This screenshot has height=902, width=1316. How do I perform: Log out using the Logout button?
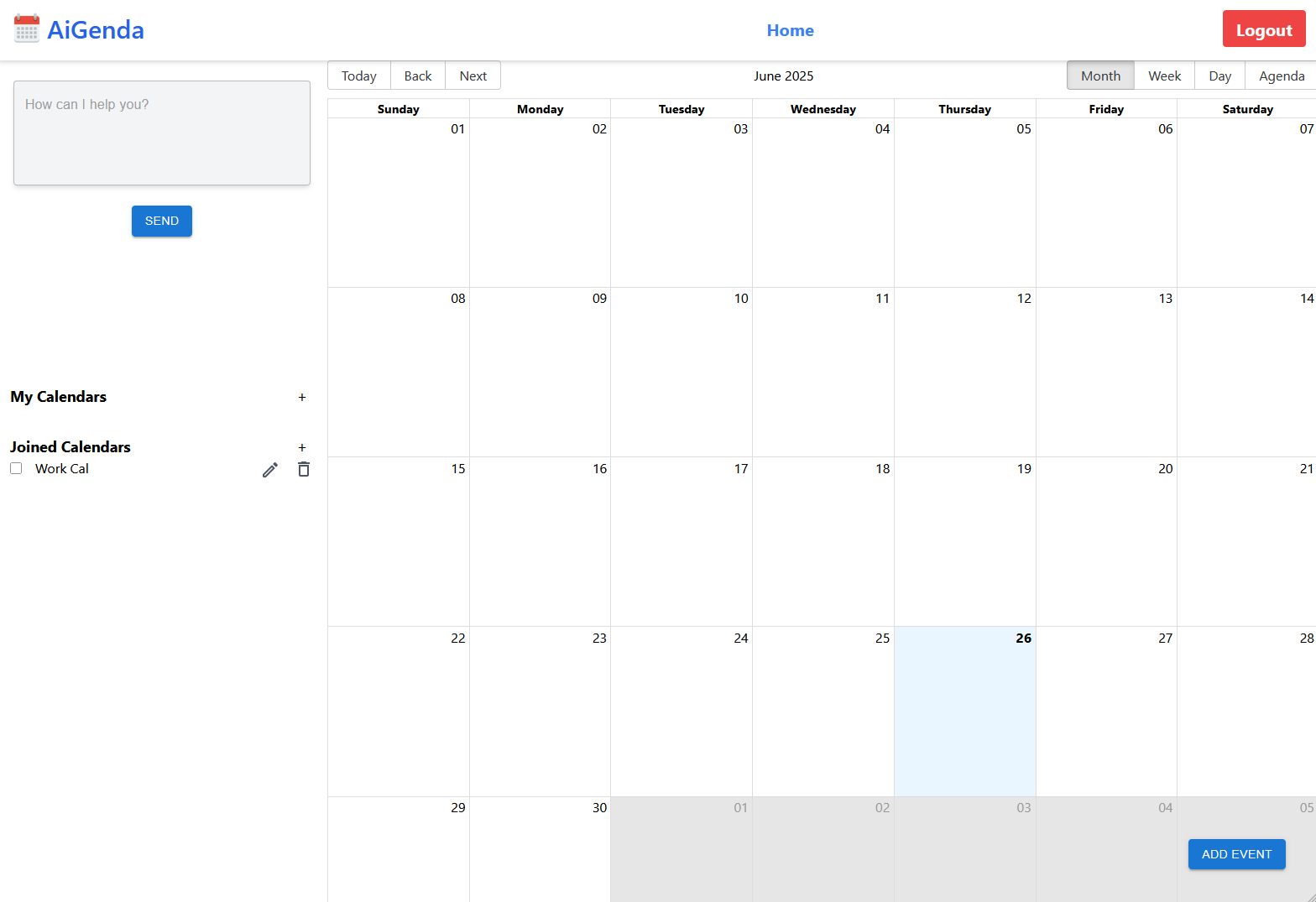[x=1263, y=30]
